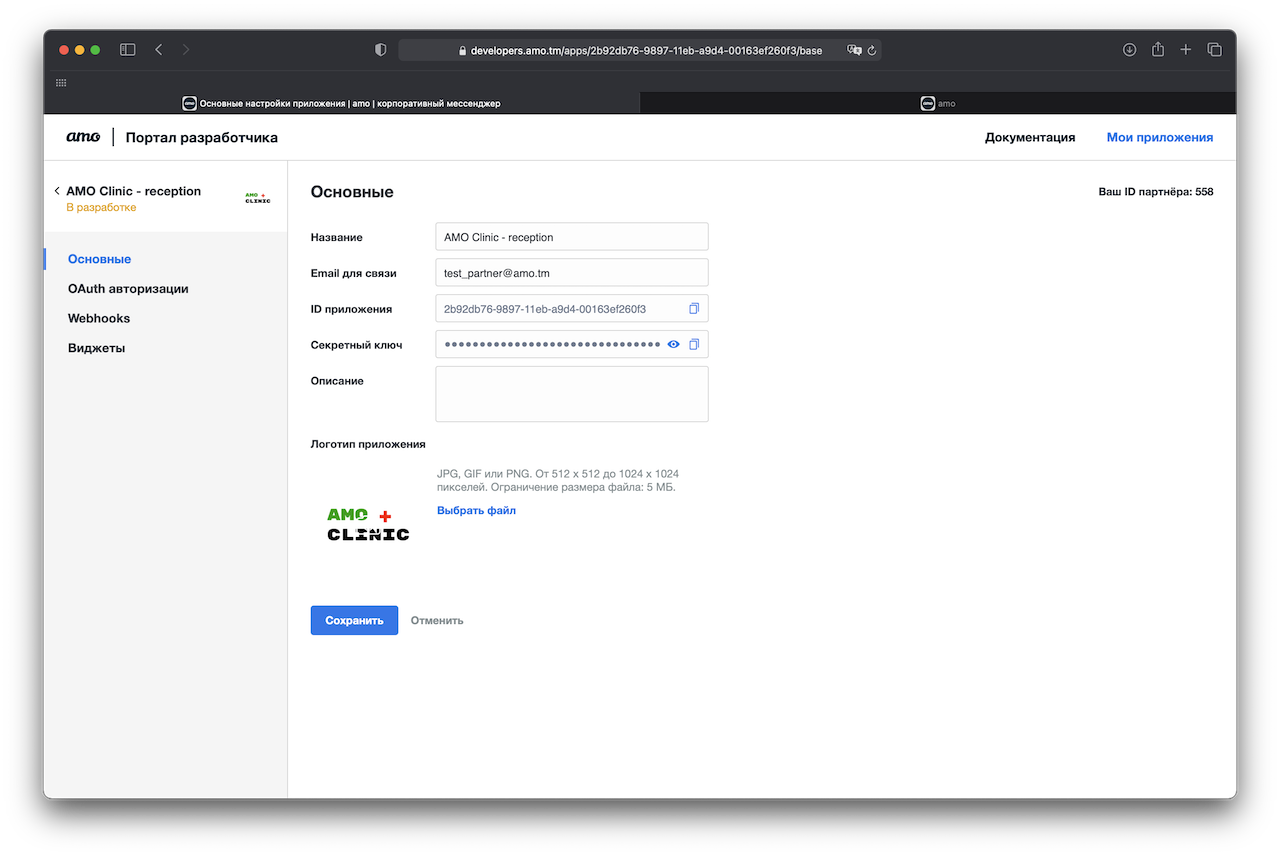Screen dimensions: 1280x856
Task: Reveal the secret key with eye icon
Action: pos(674,345)
